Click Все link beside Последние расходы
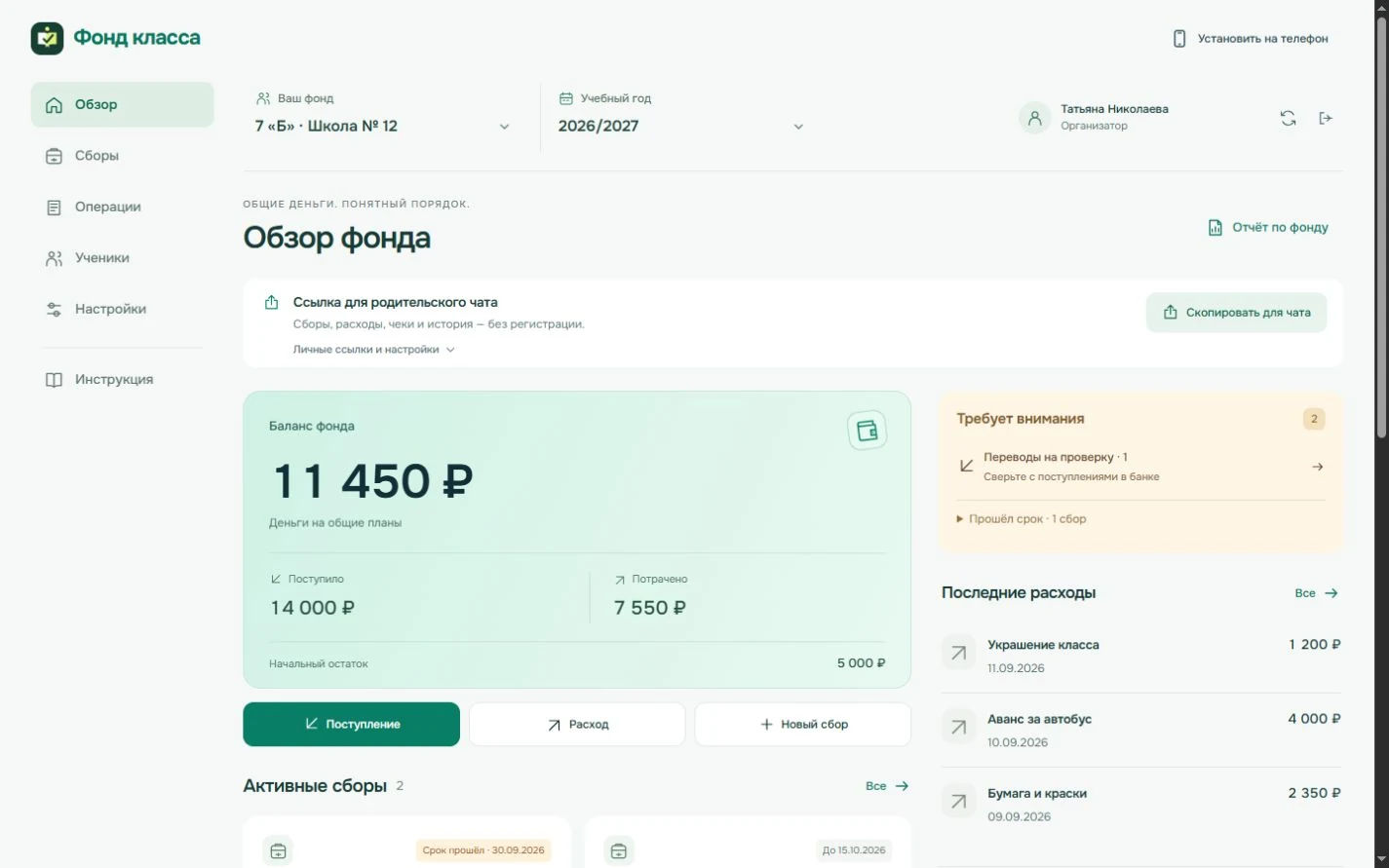The image size is (1389, 868). tap(1316, 592)
